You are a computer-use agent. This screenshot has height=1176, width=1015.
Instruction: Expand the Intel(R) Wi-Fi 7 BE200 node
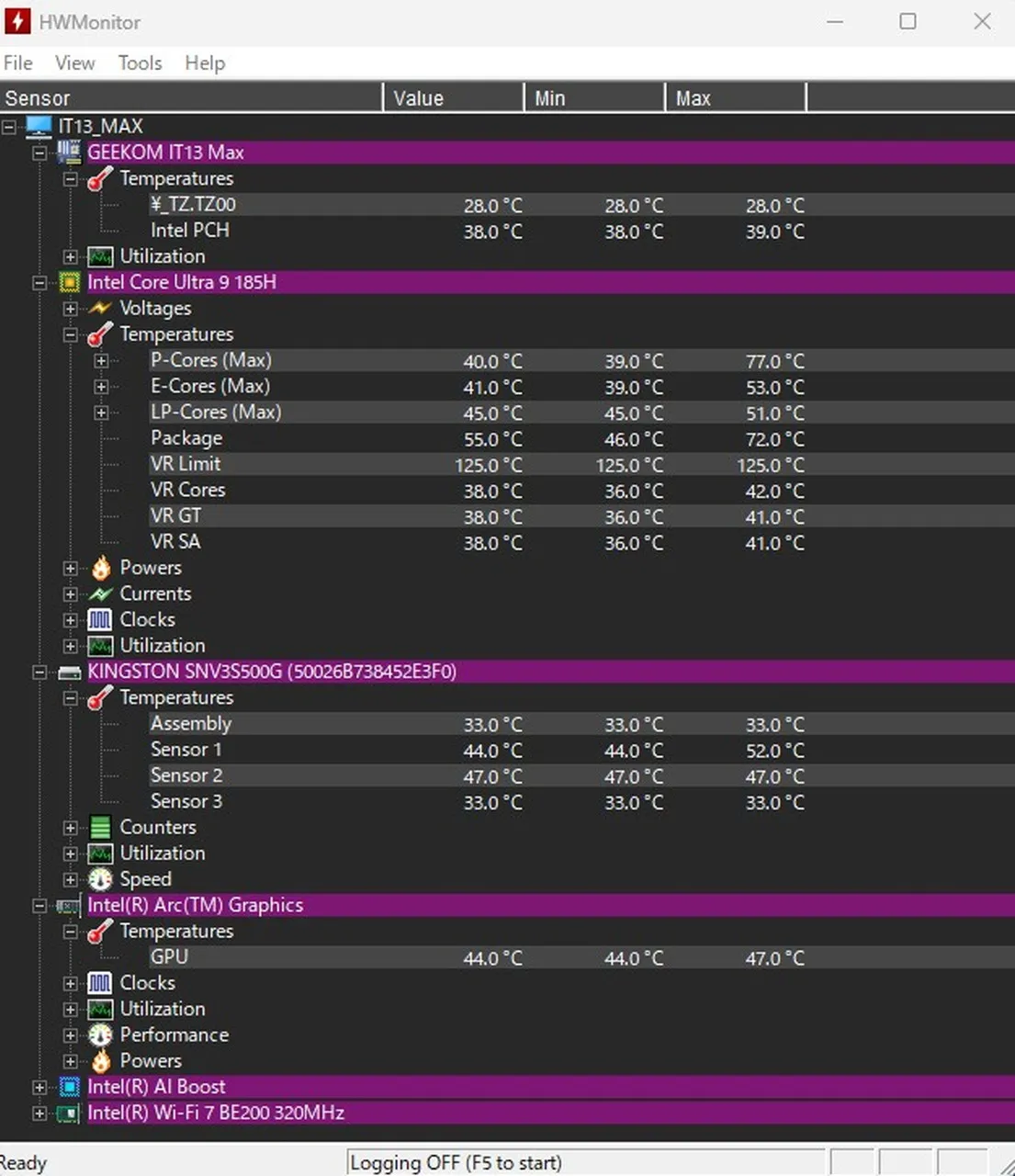[39, 1114]
